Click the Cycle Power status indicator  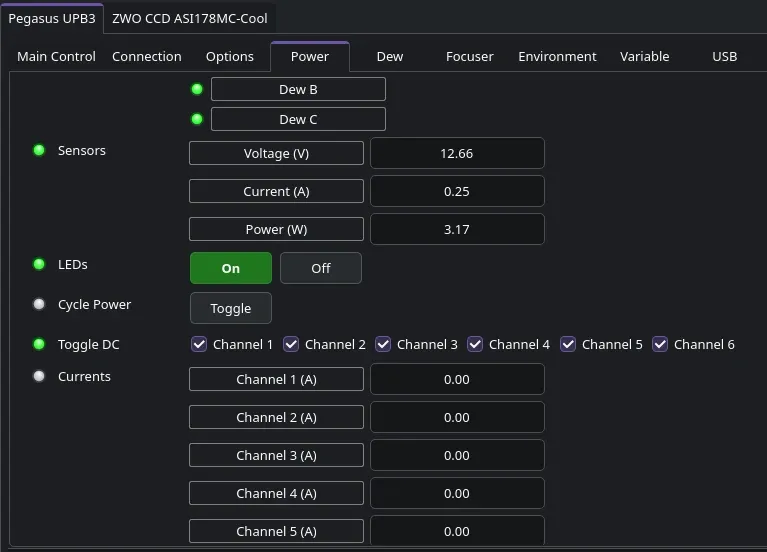tap(39, 304)
